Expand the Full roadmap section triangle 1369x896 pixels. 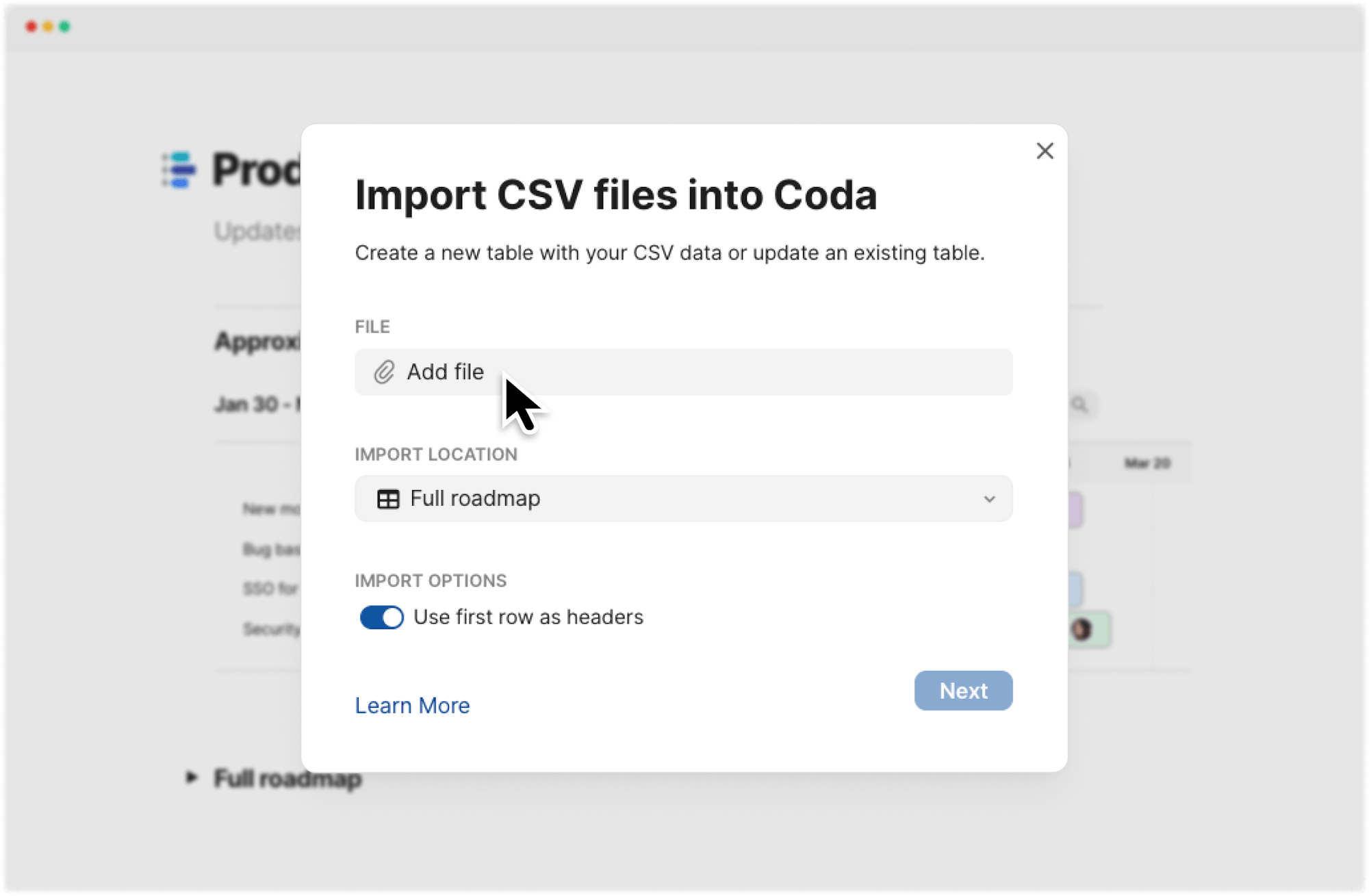(192, 778)
